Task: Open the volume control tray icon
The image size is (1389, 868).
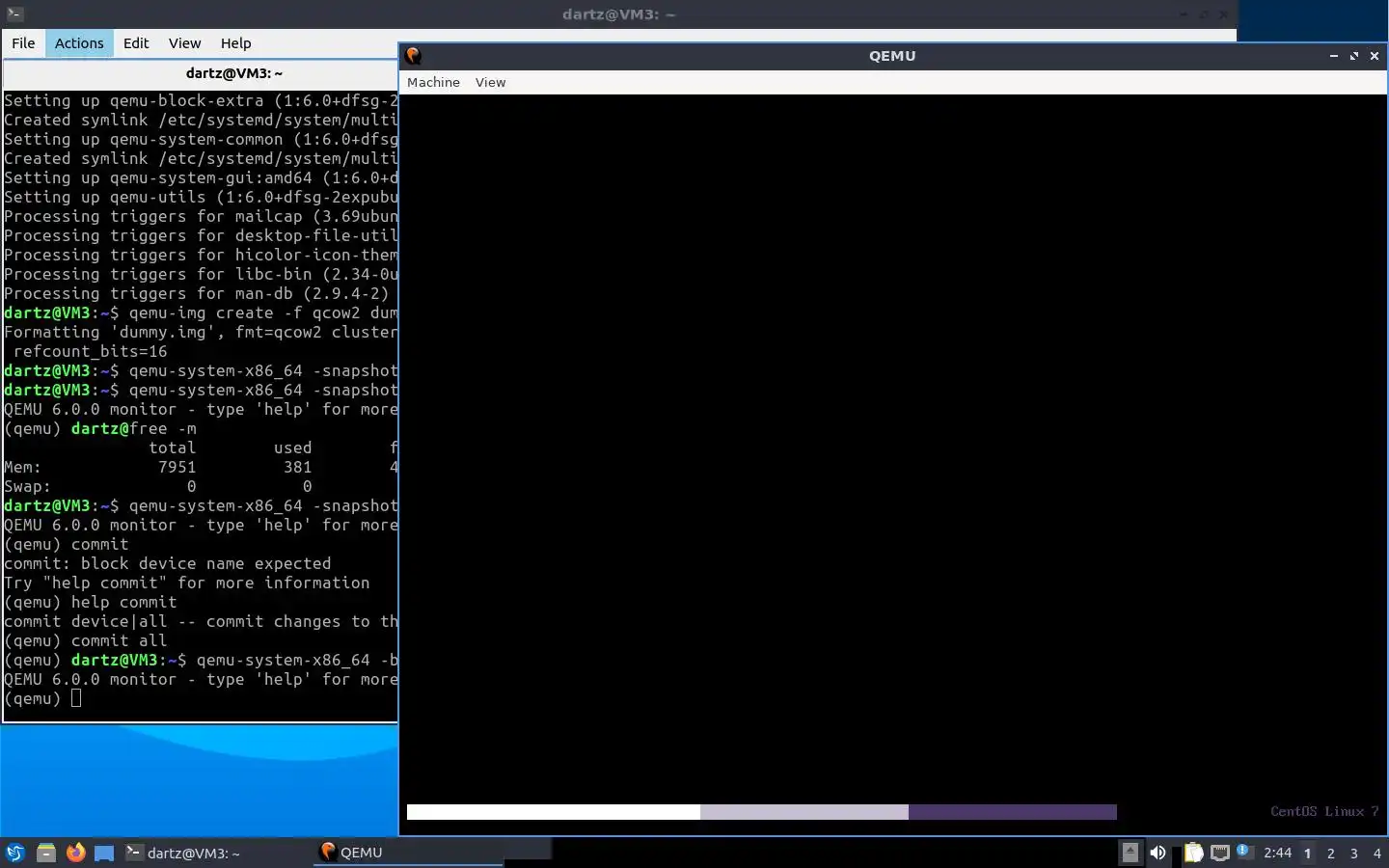Action: pyautogui.click(x=1157, y=853)
